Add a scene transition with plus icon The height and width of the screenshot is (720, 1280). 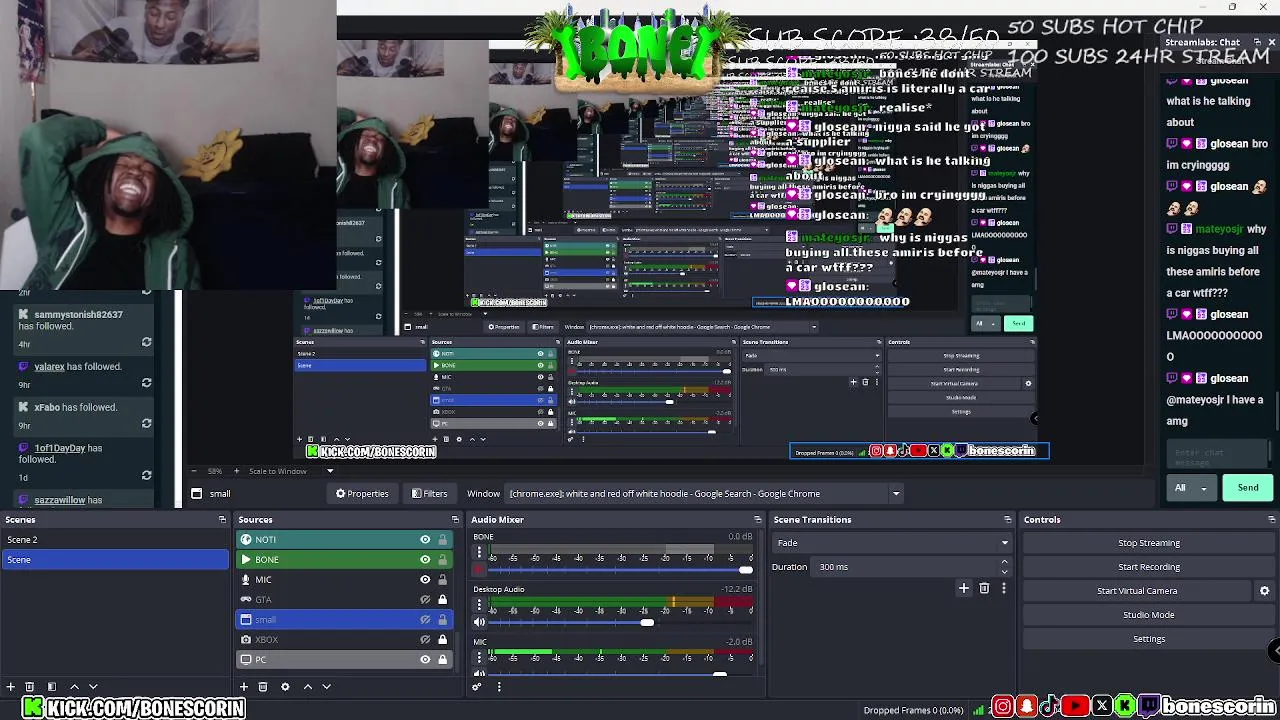[x=964, y=588]
